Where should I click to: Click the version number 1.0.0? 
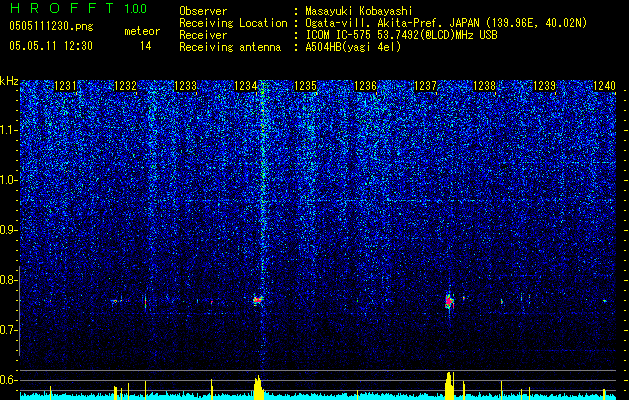pyautogui.click(x=135, y=9)
